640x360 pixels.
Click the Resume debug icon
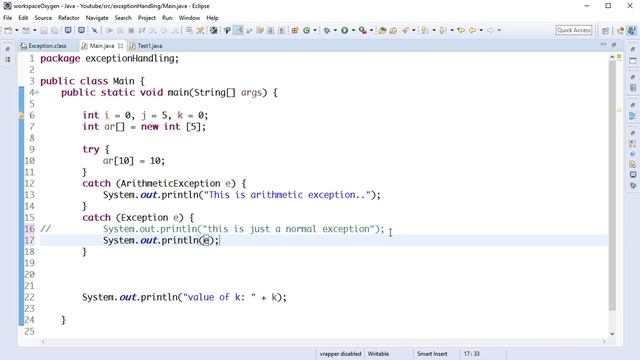click(x=109, y=30)
